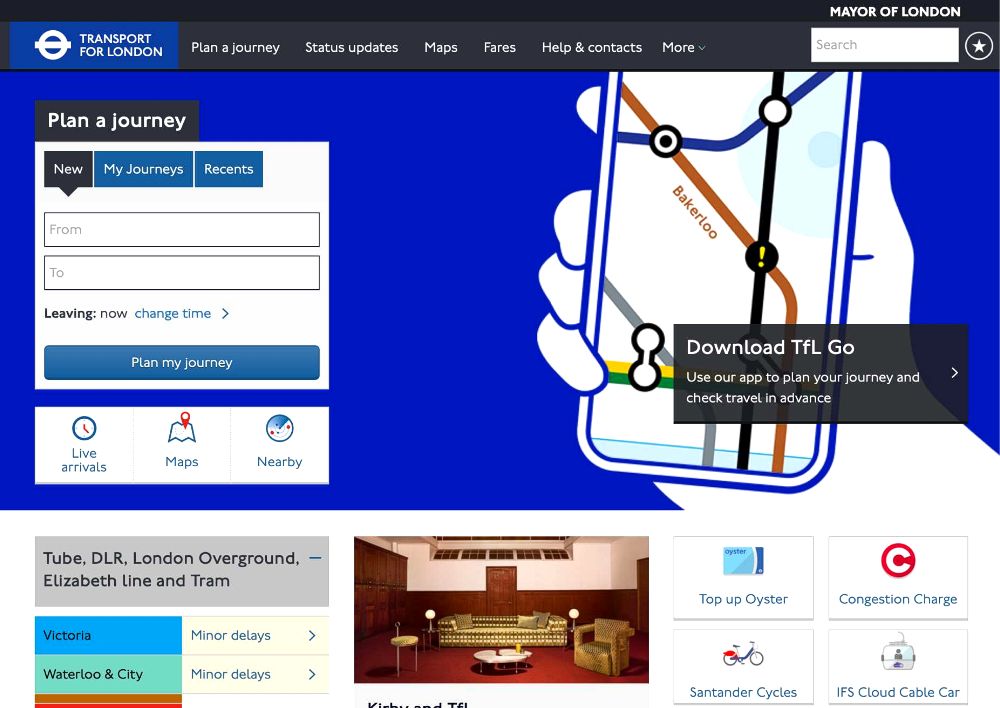The image size is (1000, 708).
Task: Open IFS Cloud Cable Car link
Action: point(898,692)
